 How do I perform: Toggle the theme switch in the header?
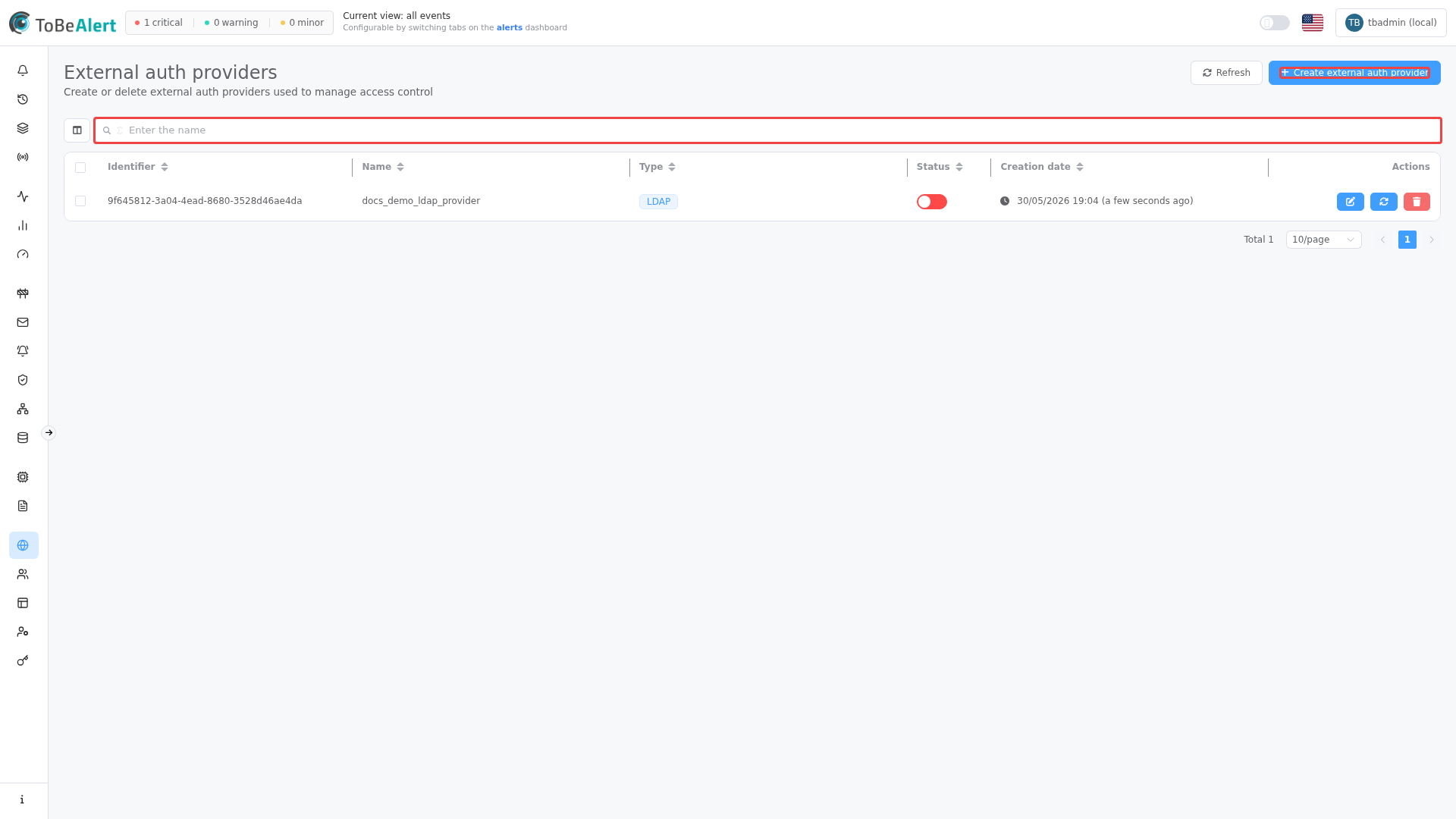click(1274, 23)
